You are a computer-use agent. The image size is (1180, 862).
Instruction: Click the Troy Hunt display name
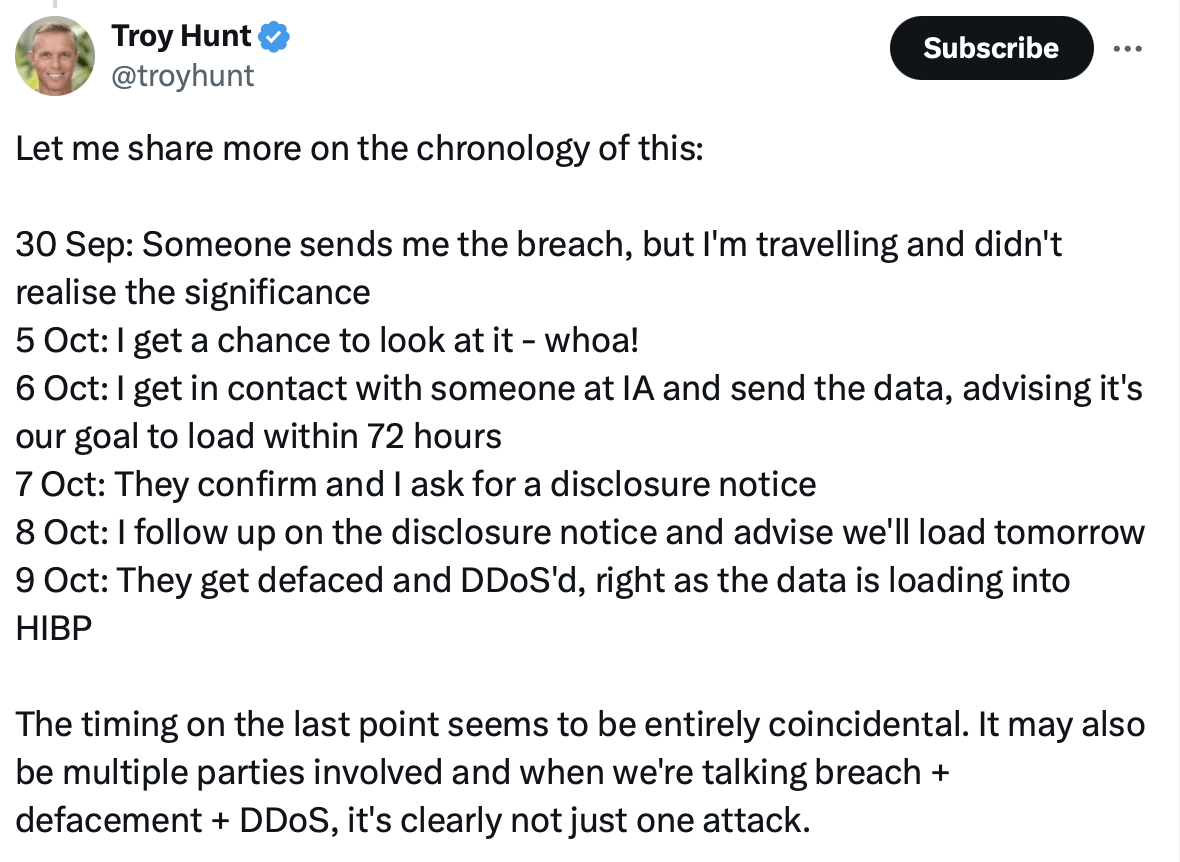[181, 38]
